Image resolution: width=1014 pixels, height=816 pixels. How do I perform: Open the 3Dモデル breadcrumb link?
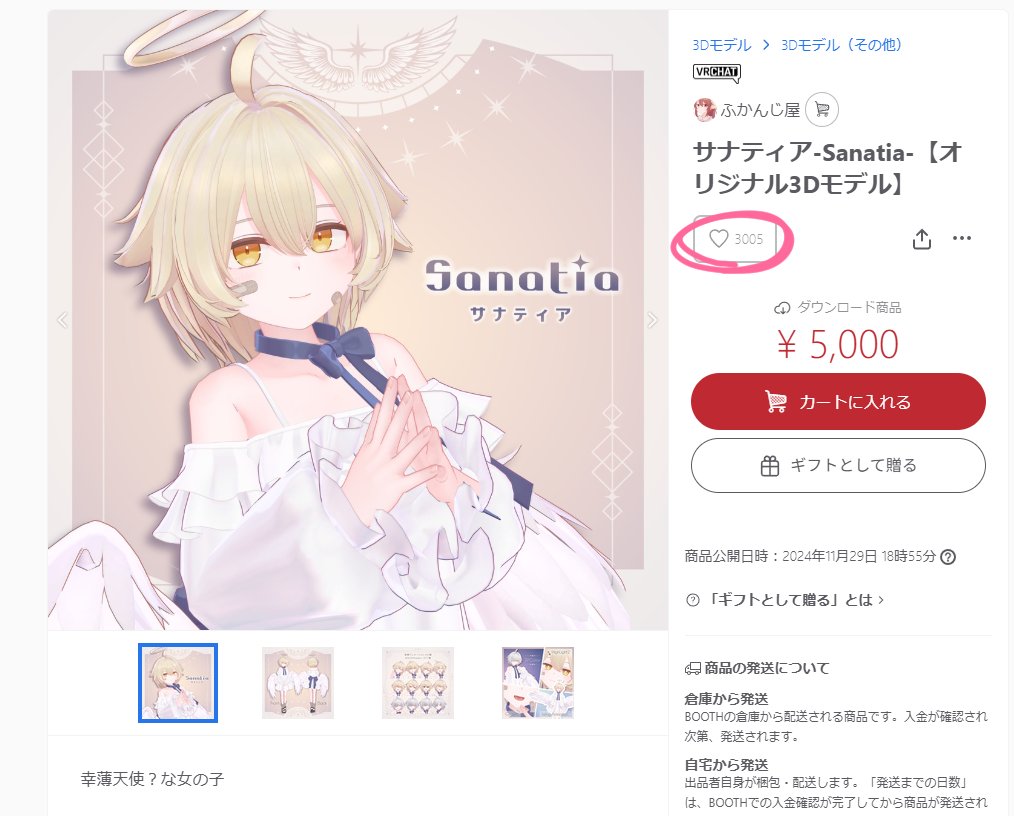722,45
